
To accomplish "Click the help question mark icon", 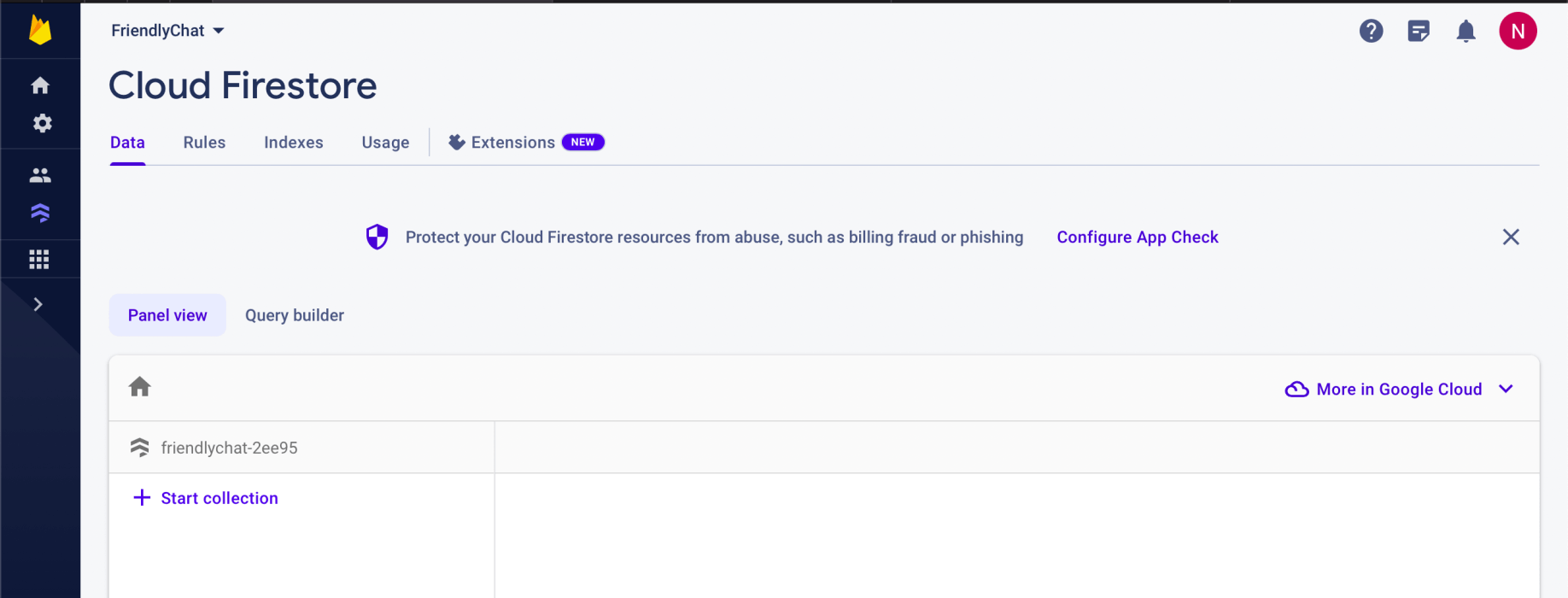I will [1371, 32].
